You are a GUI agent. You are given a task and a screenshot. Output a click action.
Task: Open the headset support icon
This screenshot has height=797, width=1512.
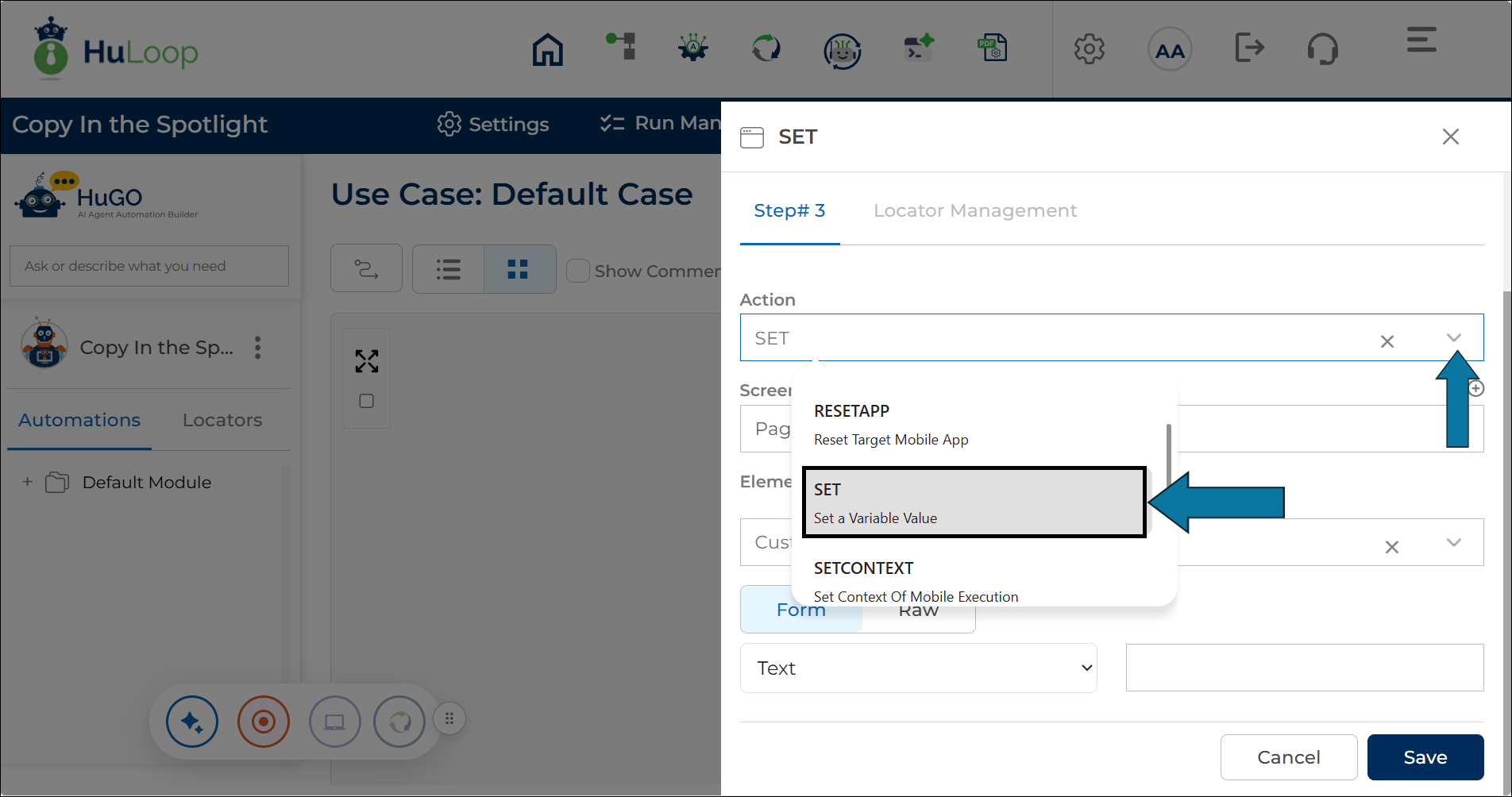click(1322, 49)
